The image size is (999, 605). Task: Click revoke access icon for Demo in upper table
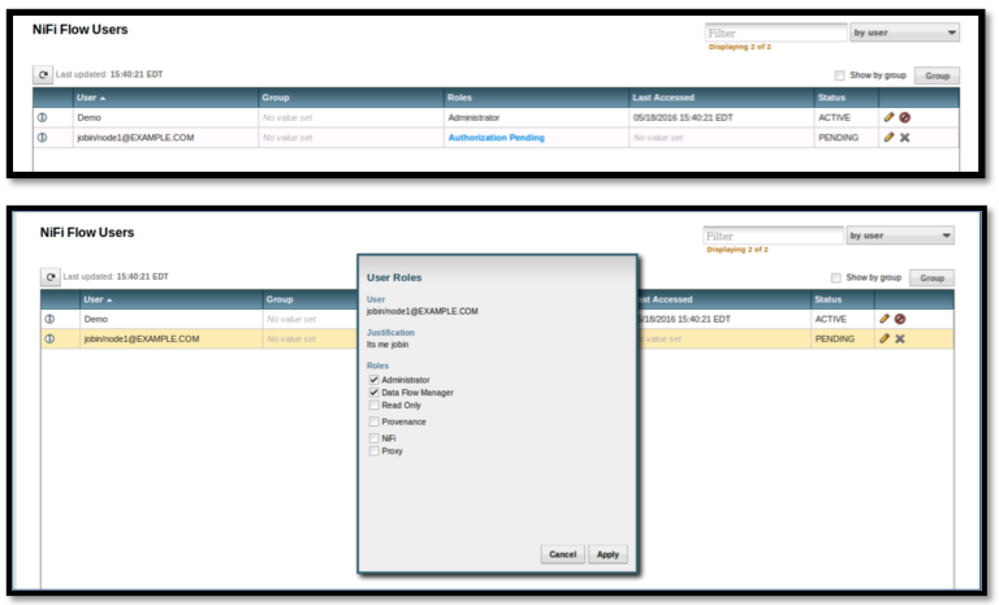[x=905, y=117]
